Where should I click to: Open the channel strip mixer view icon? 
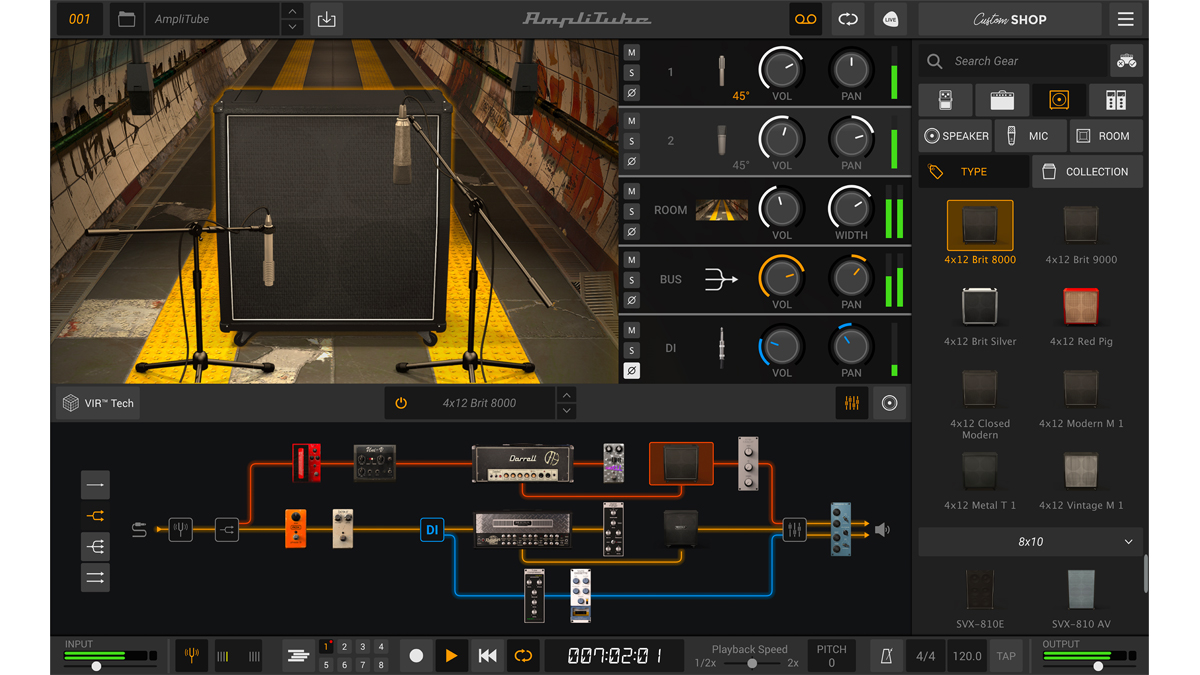click(x=850, y=403)
